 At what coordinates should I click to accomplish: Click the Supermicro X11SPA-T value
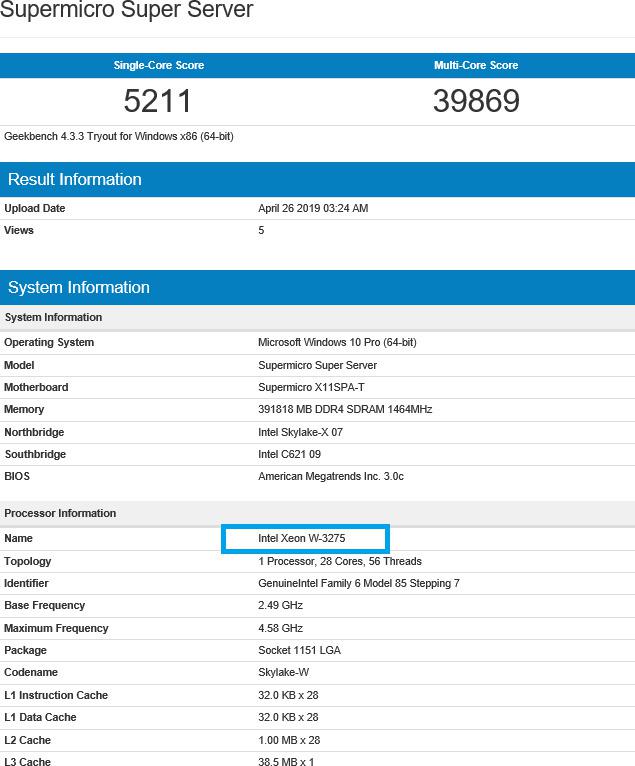coord(311,387)
